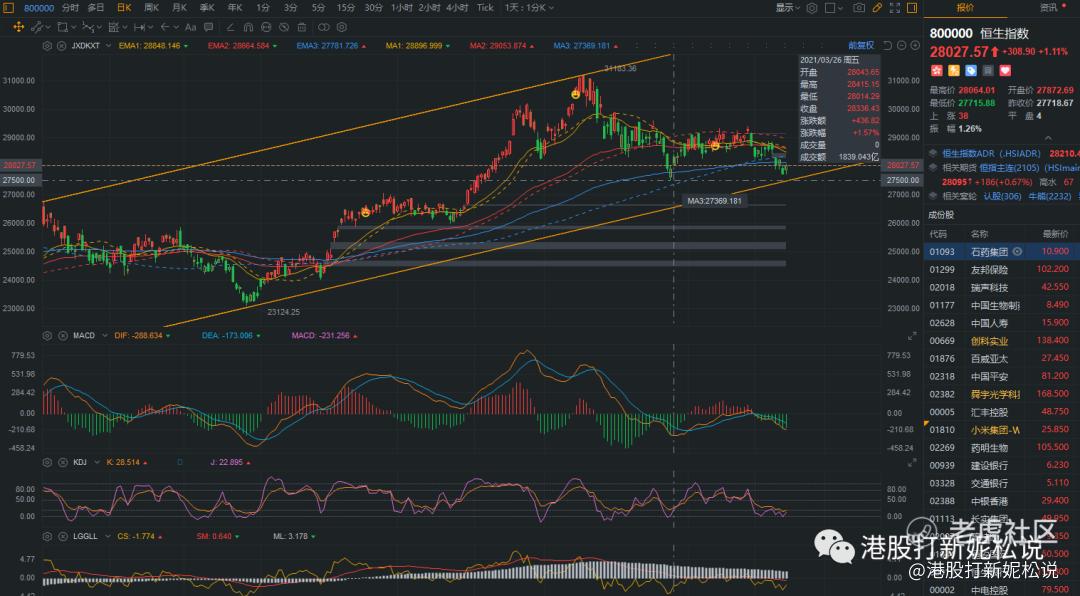Expand the LGGLL indicator dropdown
Image resolution: width=1080 pixels, height=596 pixels.
106,535
